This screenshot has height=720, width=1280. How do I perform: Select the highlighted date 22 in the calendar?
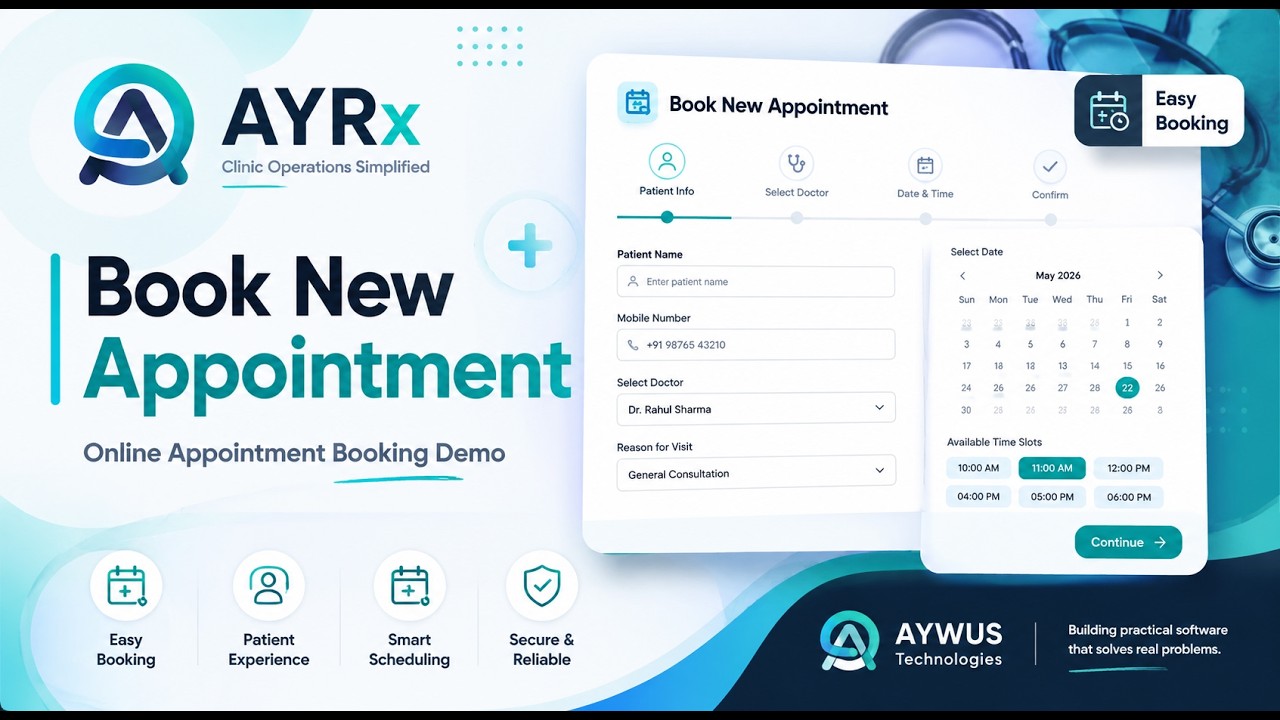point(1127,388)
